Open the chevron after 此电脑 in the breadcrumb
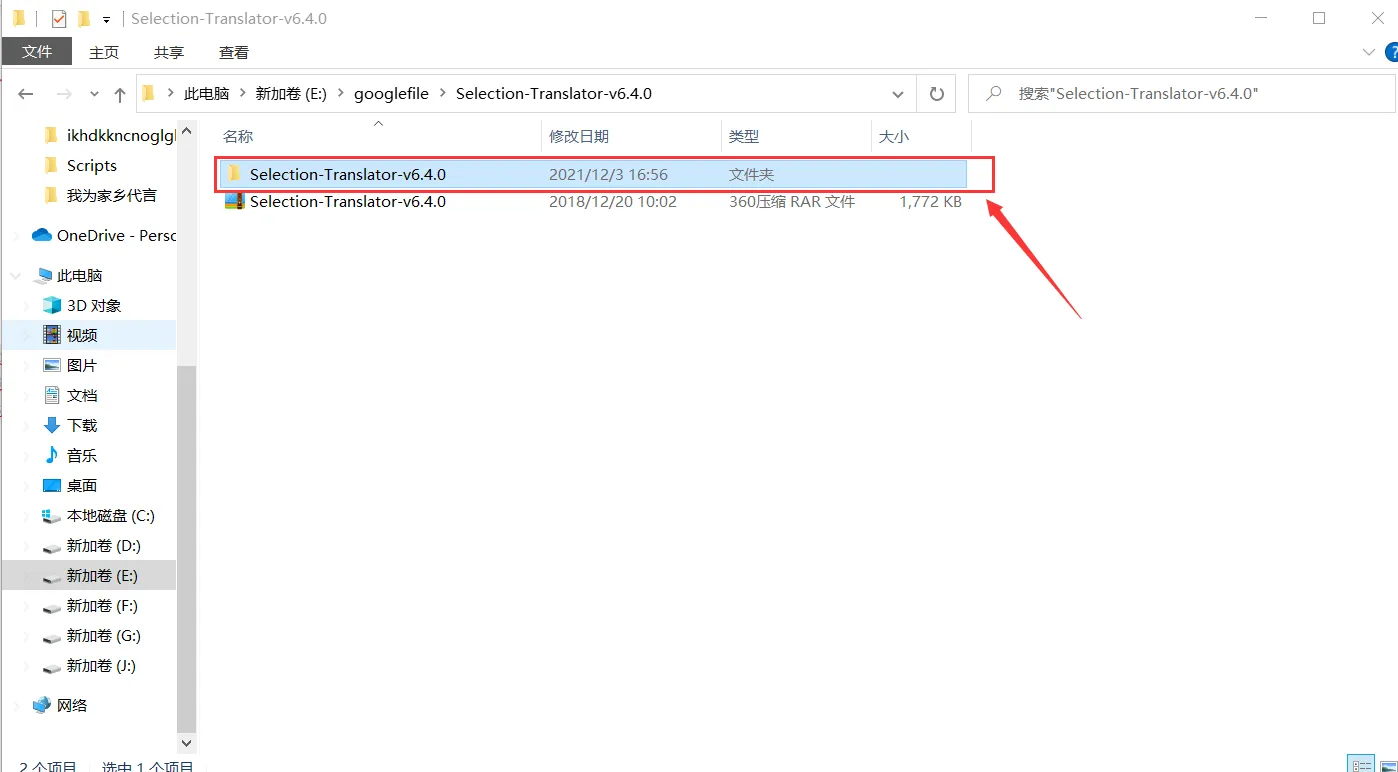Image resolution: width=1398 pixels, height=772 pixels. tap(242, 93)
